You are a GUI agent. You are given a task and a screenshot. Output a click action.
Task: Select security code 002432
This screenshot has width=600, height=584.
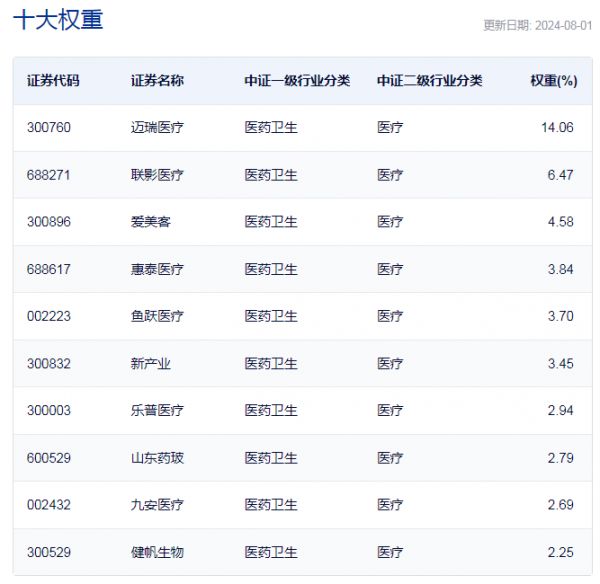[49, 505]
